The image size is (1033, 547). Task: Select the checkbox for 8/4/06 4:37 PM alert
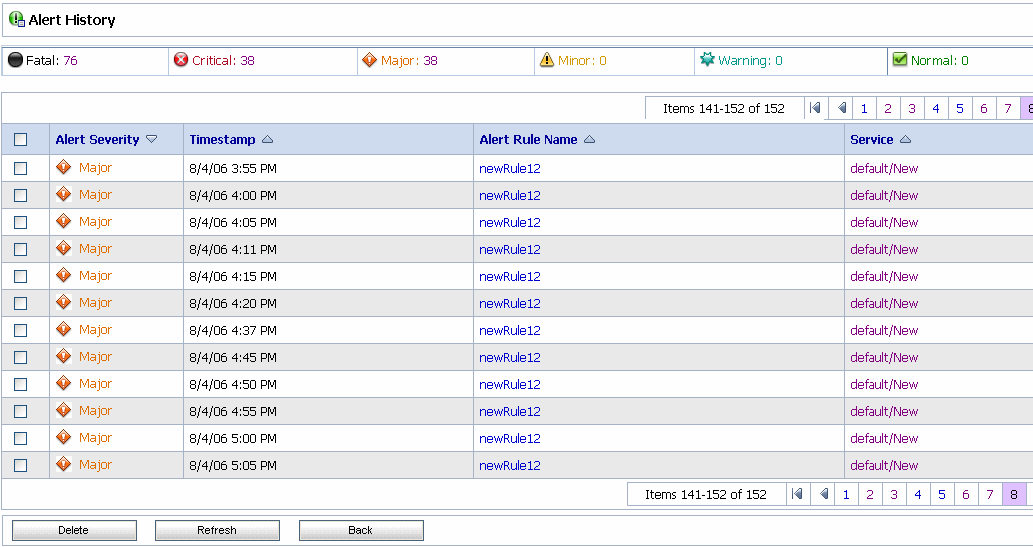20,331
